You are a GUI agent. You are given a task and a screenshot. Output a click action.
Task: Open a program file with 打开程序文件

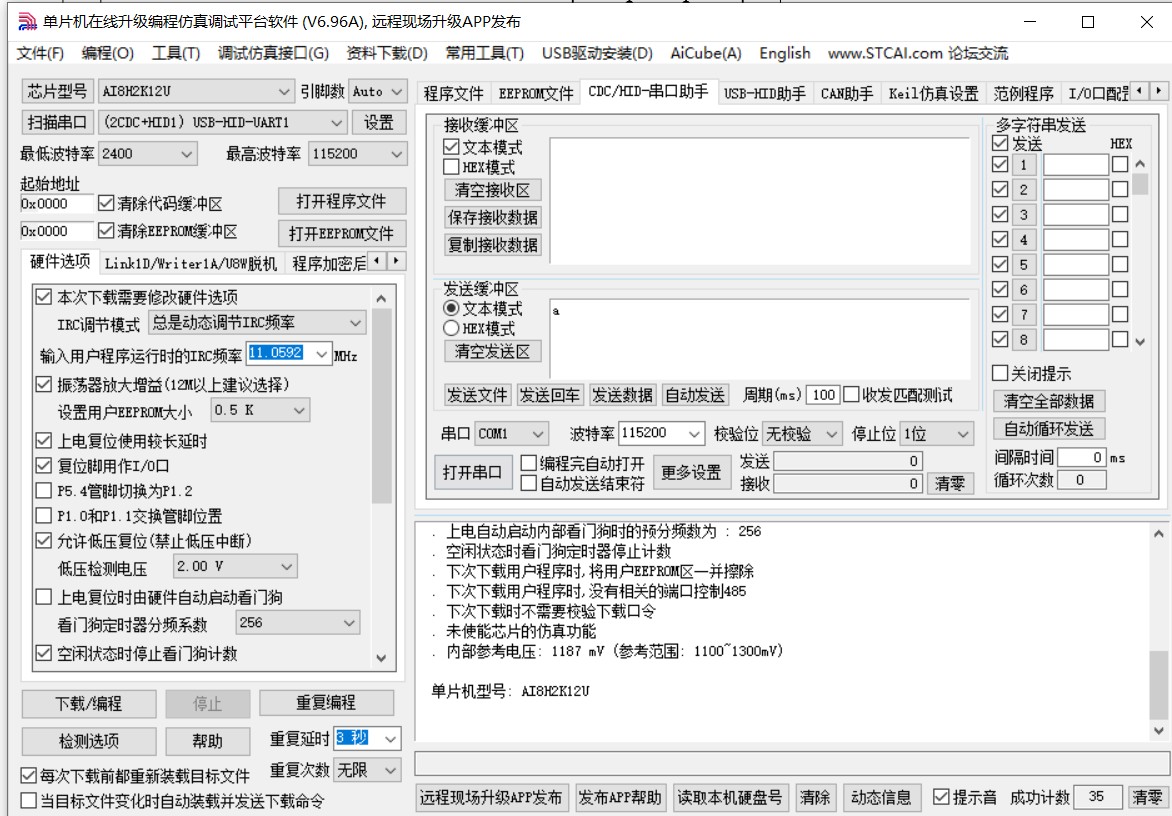pyautogui.click(x=342, y=201)
